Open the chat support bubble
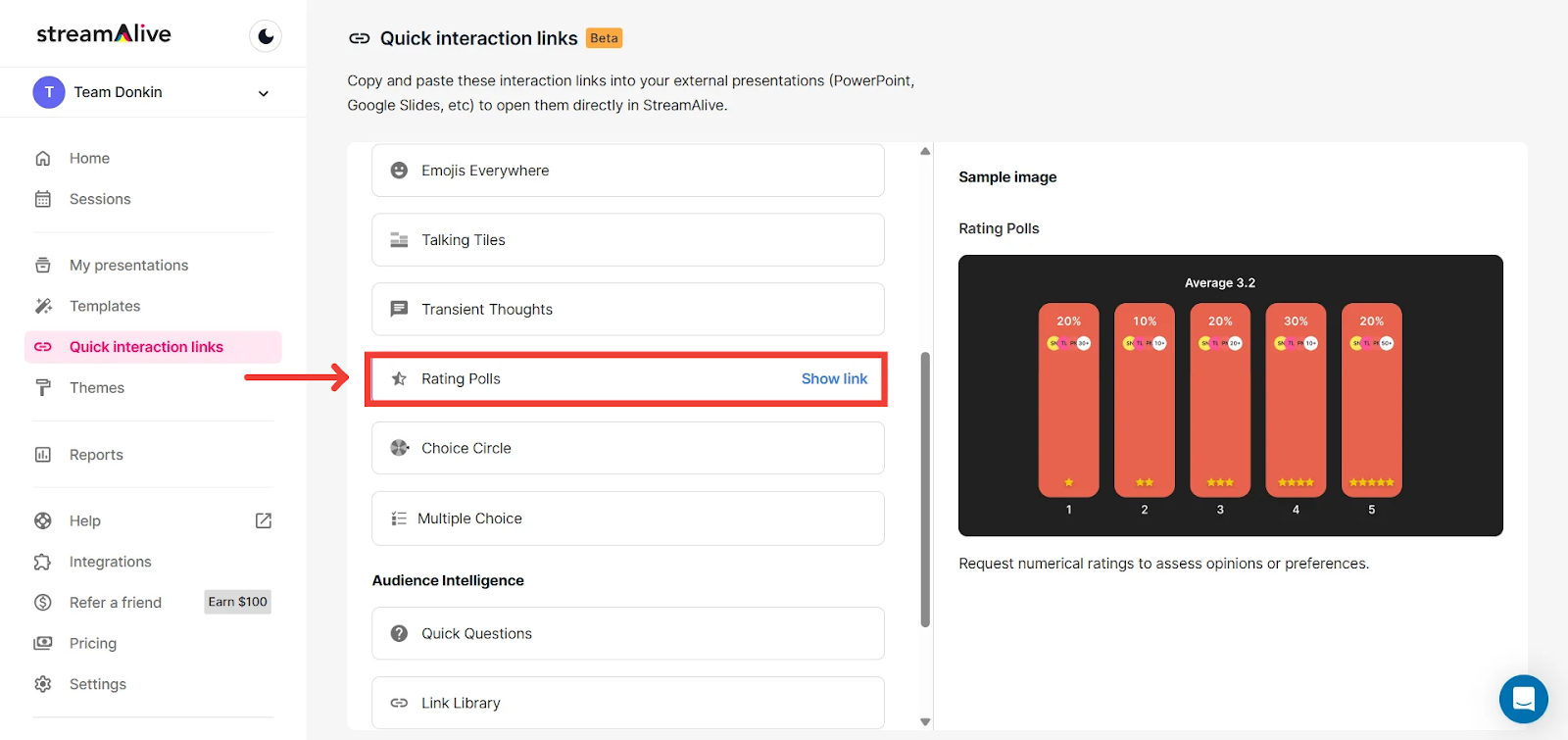Image resolution: width=1568 pixels, height=740 pixels. coord(1524,699)
